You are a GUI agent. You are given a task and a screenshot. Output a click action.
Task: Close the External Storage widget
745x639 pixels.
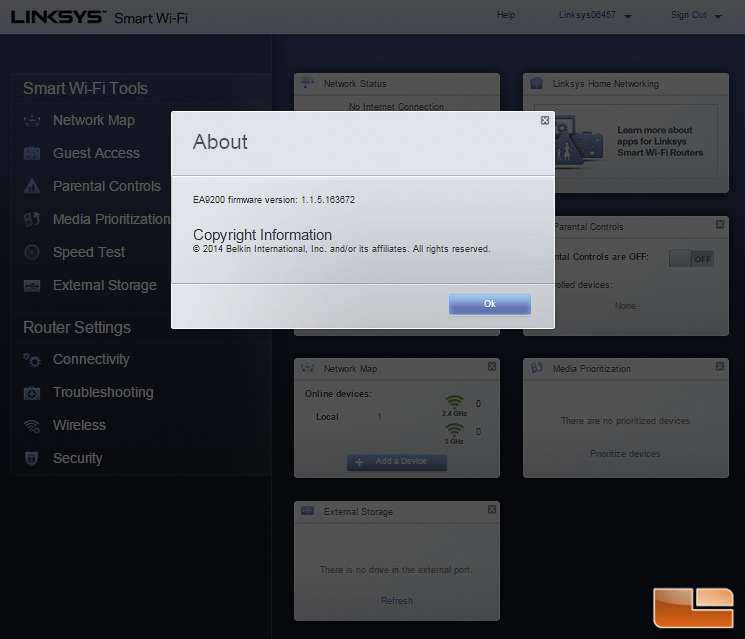[492, 509]
